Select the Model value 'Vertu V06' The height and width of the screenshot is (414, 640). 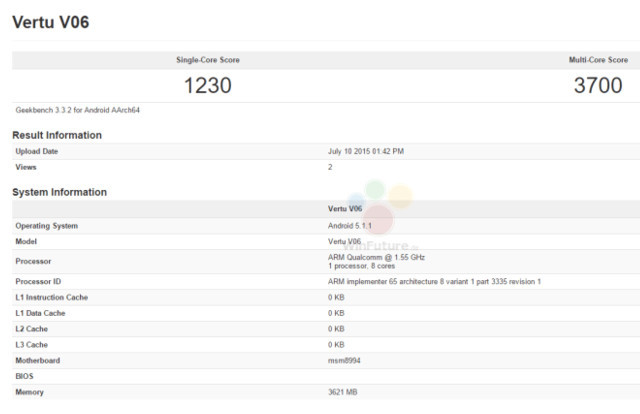pyautogui.click(x=344, y=242)
